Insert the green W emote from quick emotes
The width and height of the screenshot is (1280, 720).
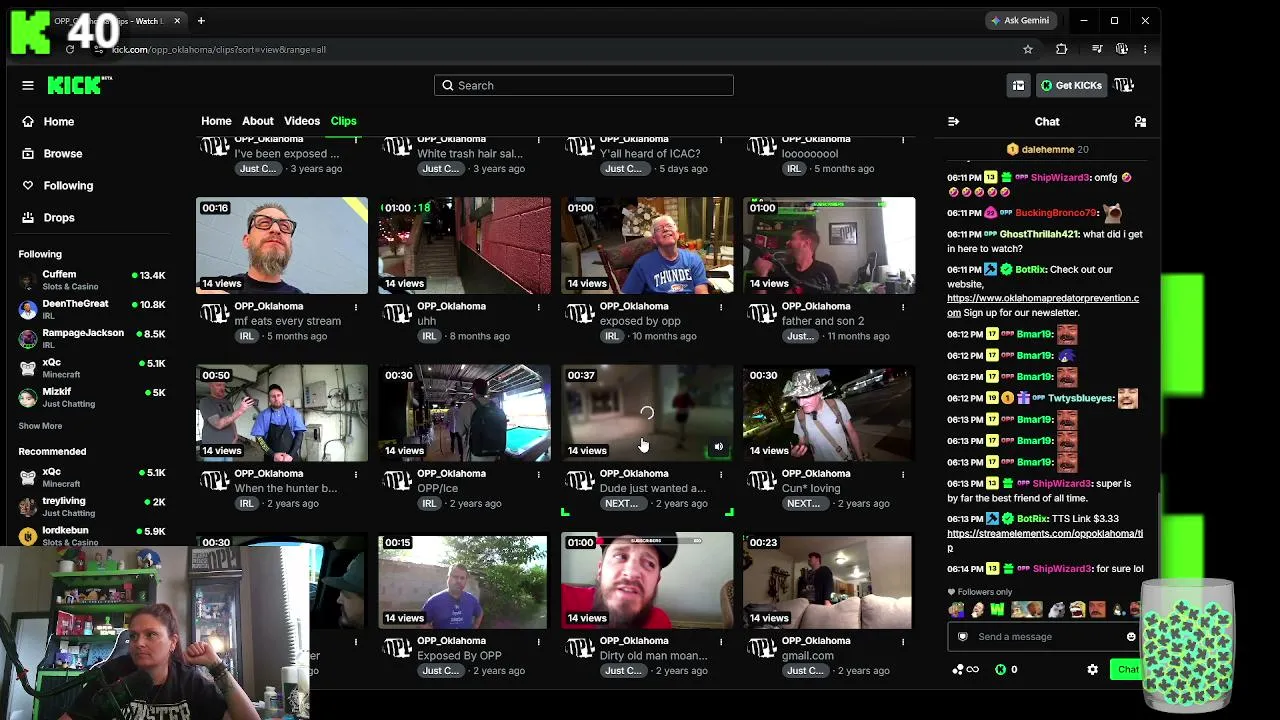(x=997, y=609)
